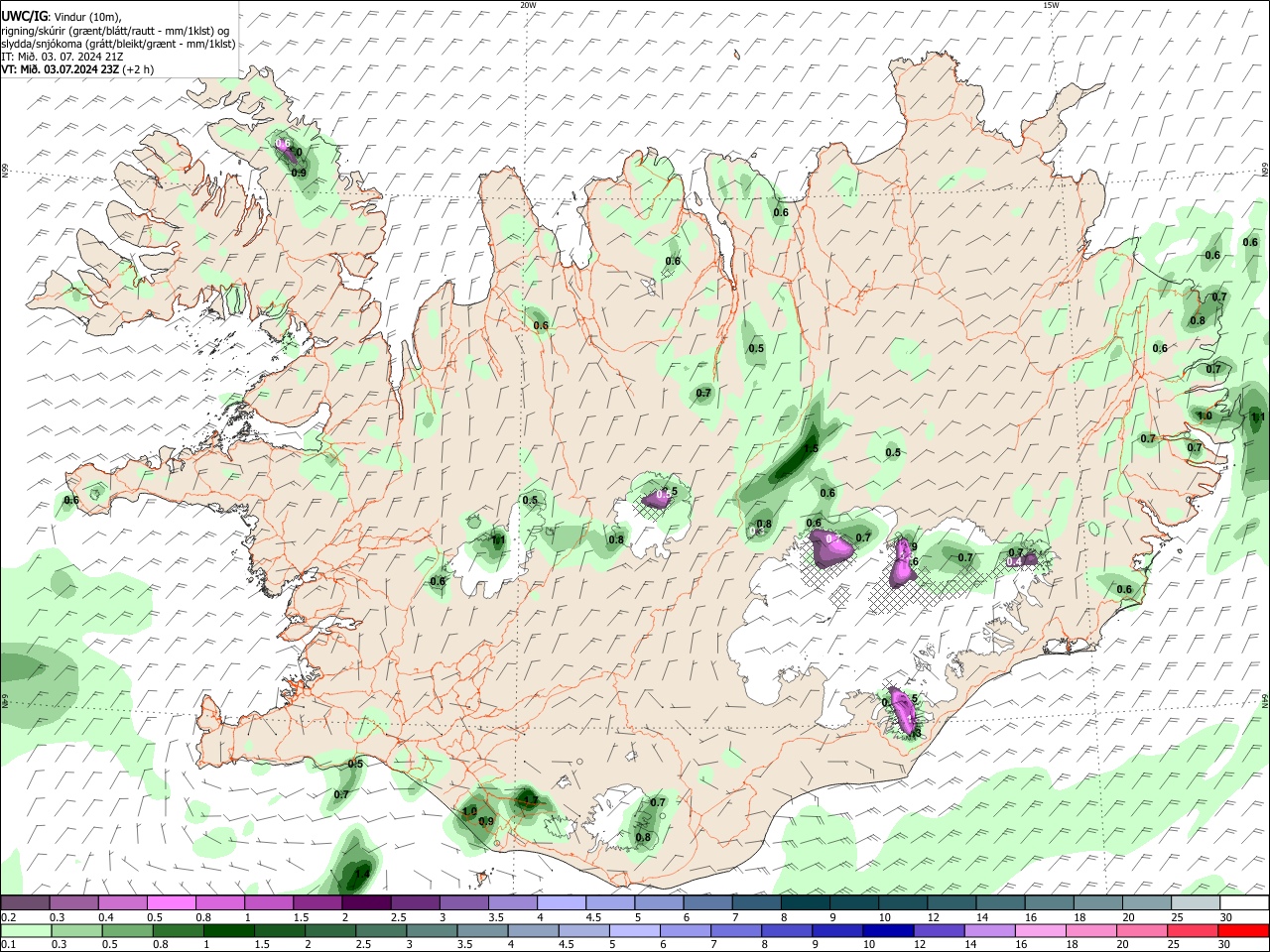Pick the darkest purple 2 sleet/snow swatch
The height and width of the screenshot is (952, 1270).
click(x=365, y=902)
